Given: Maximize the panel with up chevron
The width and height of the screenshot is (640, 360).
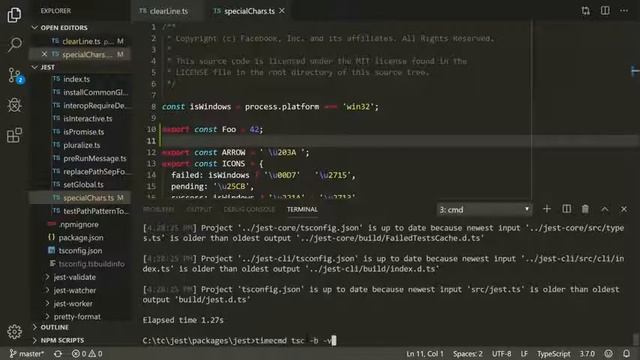Looking at the screenshot, I should coord(604,209).
